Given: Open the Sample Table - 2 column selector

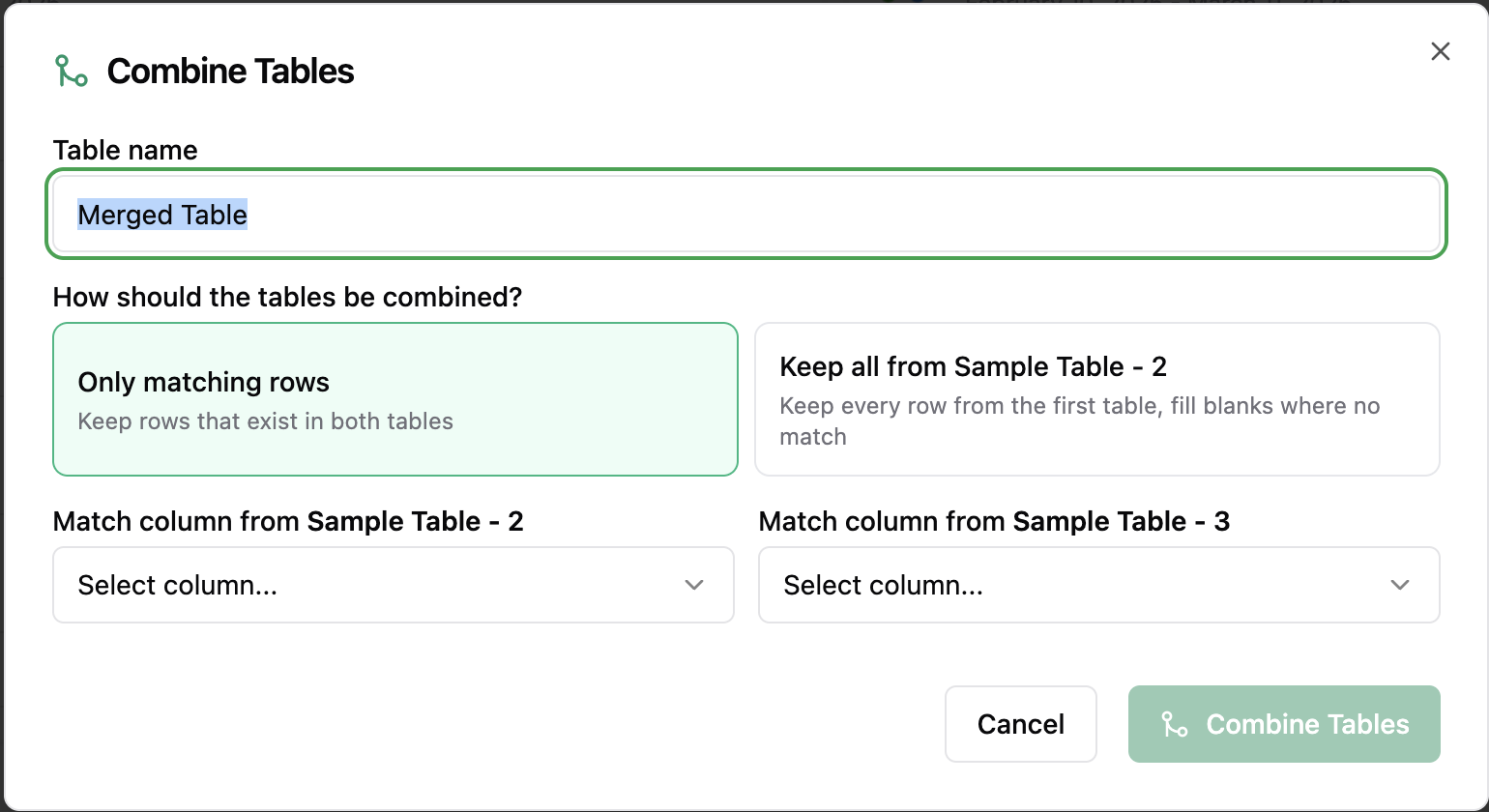Looking at the screenshot, I should tap(393, 585).
